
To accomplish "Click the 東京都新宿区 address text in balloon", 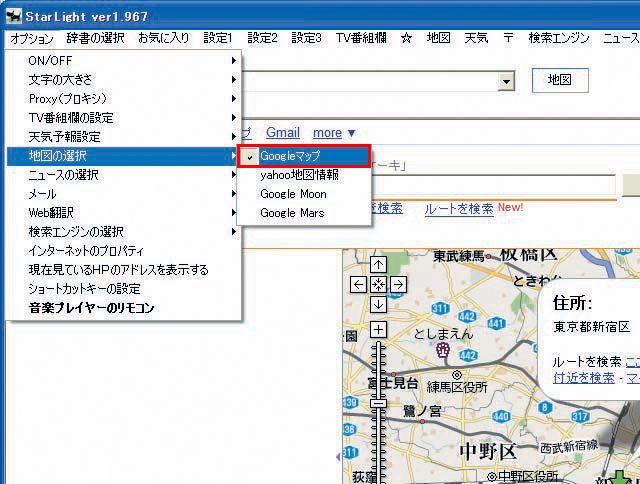I will click(592, 327).
